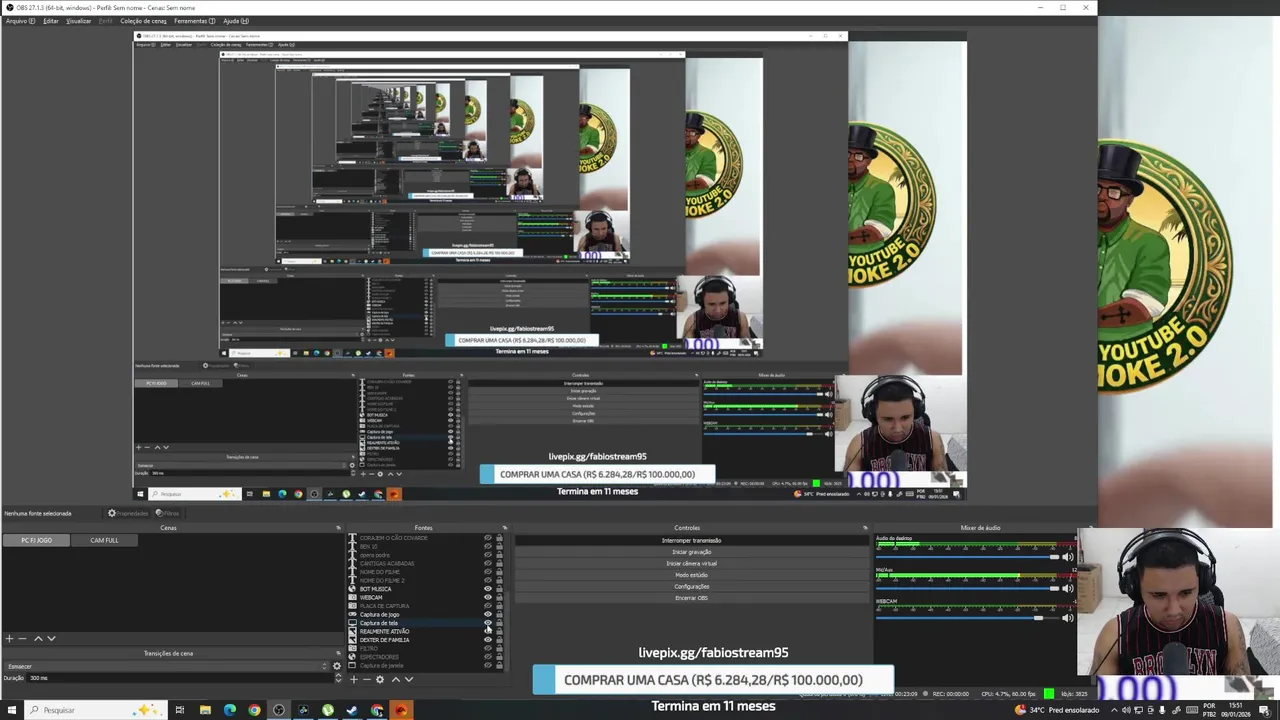
Task: Open Task View on the taskbar
Action: [x=180, y=710]
